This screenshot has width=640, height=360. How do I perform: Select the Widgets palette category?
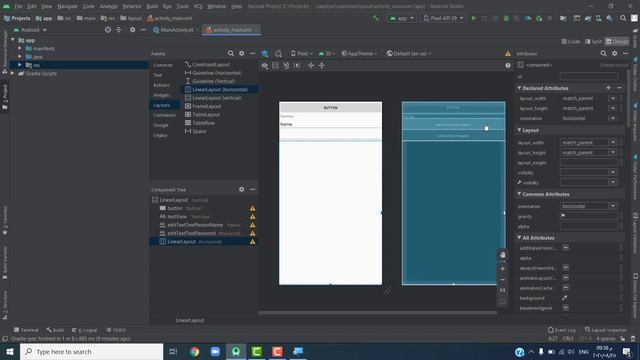tap(162, 95)
